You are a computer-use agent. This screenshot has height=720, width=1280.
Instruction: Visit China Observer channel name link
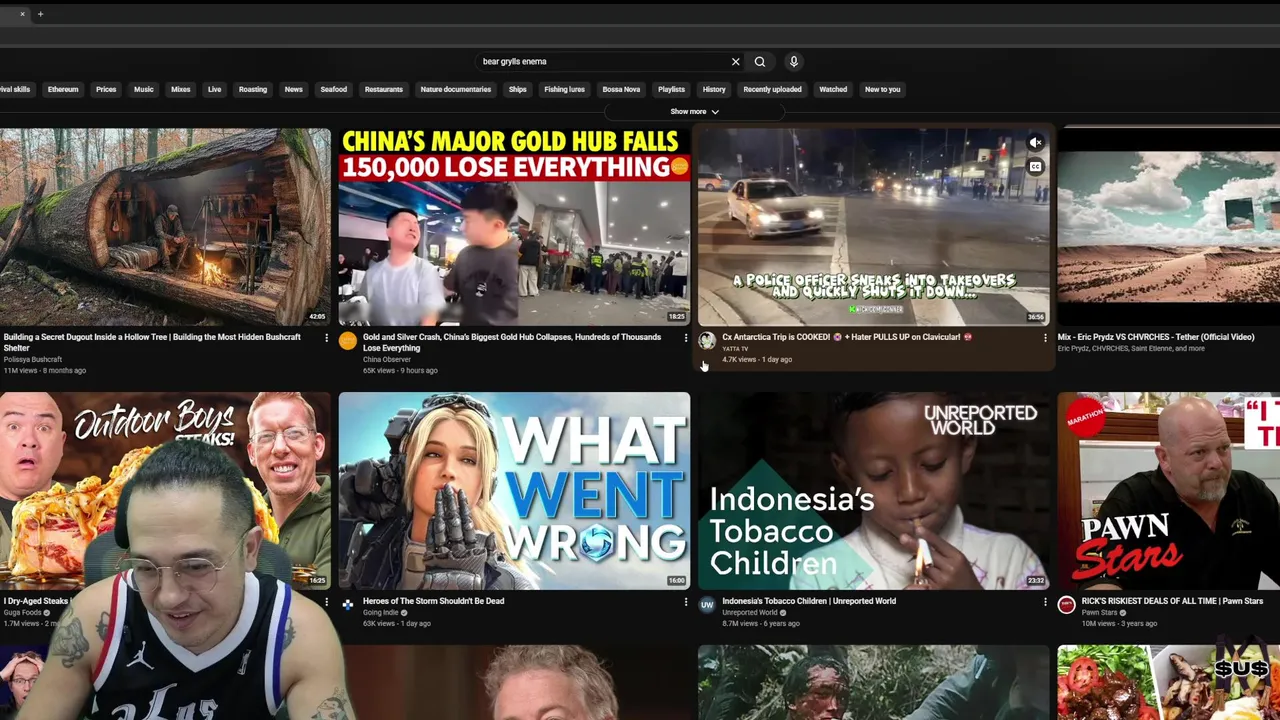pos(387,360)
